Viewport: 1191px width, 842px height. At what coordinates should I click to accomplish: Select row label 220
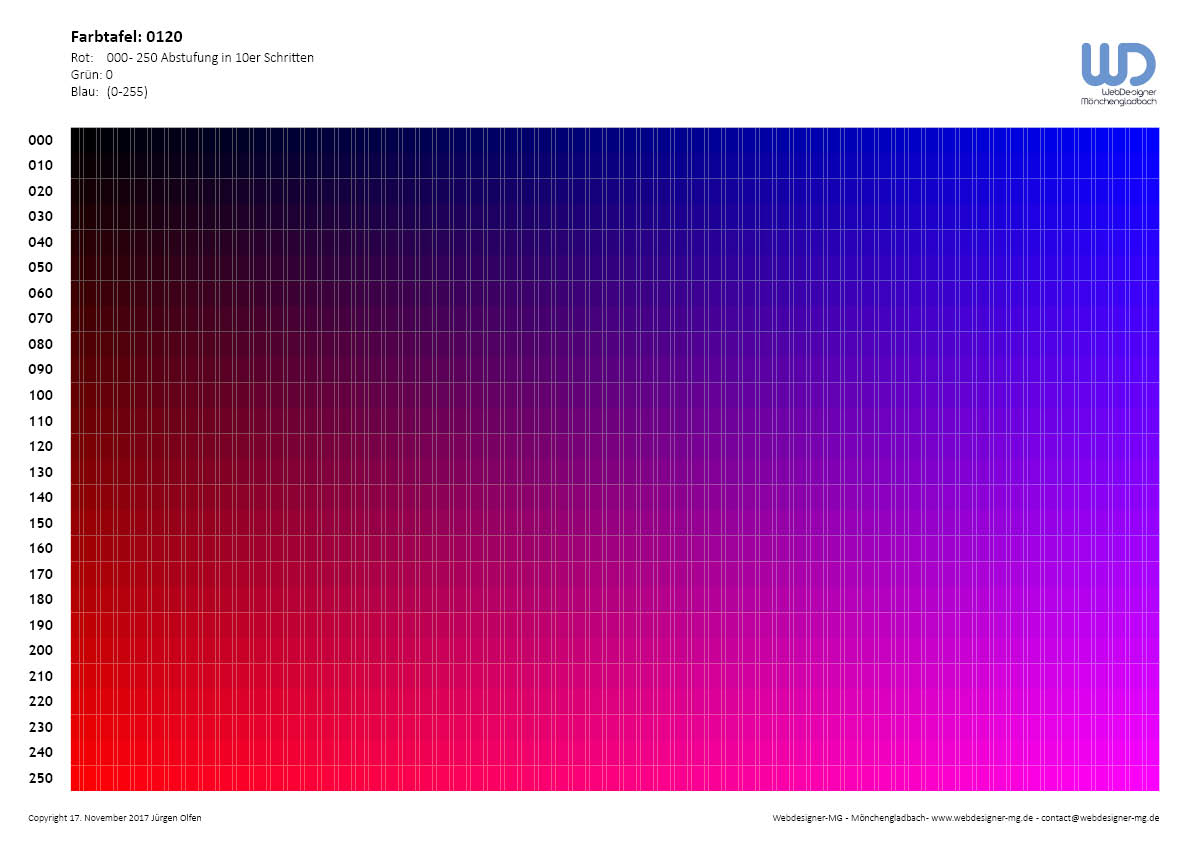[41, 701]
